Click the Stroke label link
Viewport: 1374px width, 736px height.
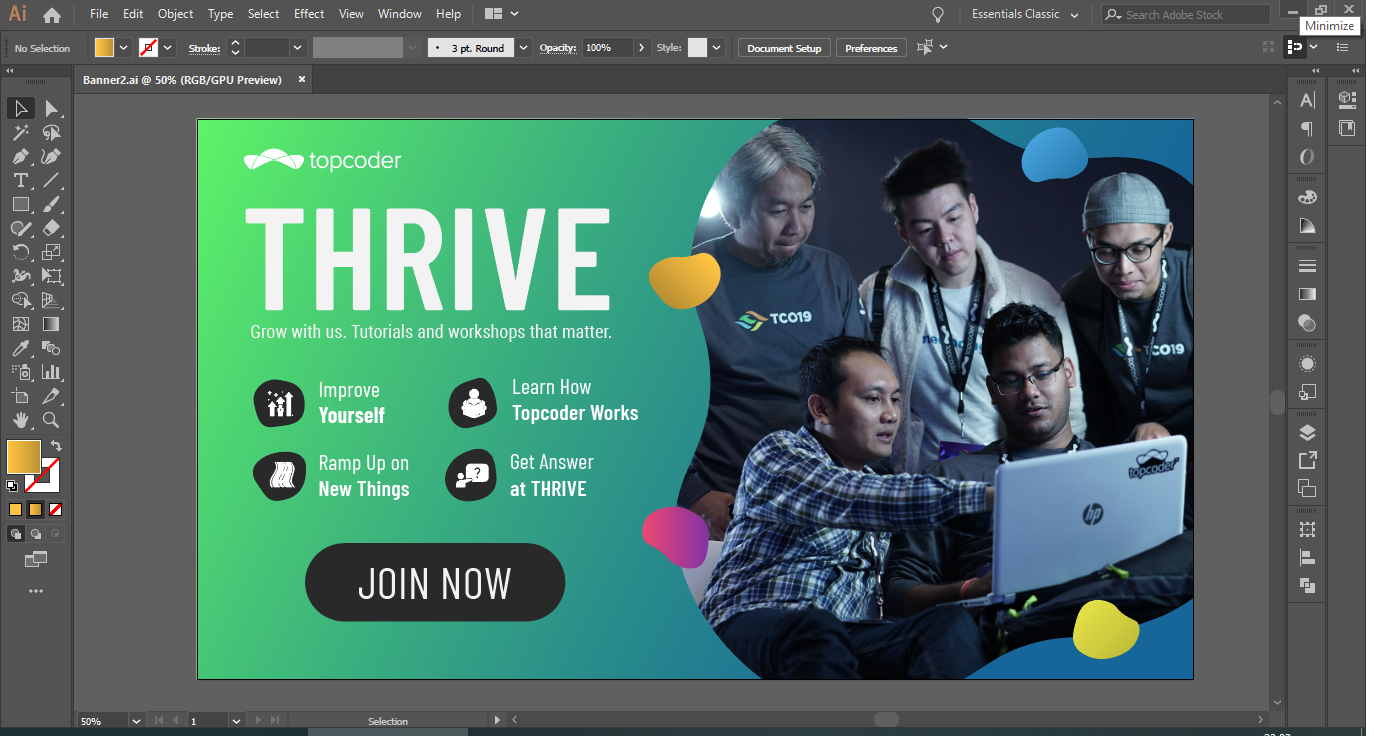pyautogui.click(x=204, y=48)
